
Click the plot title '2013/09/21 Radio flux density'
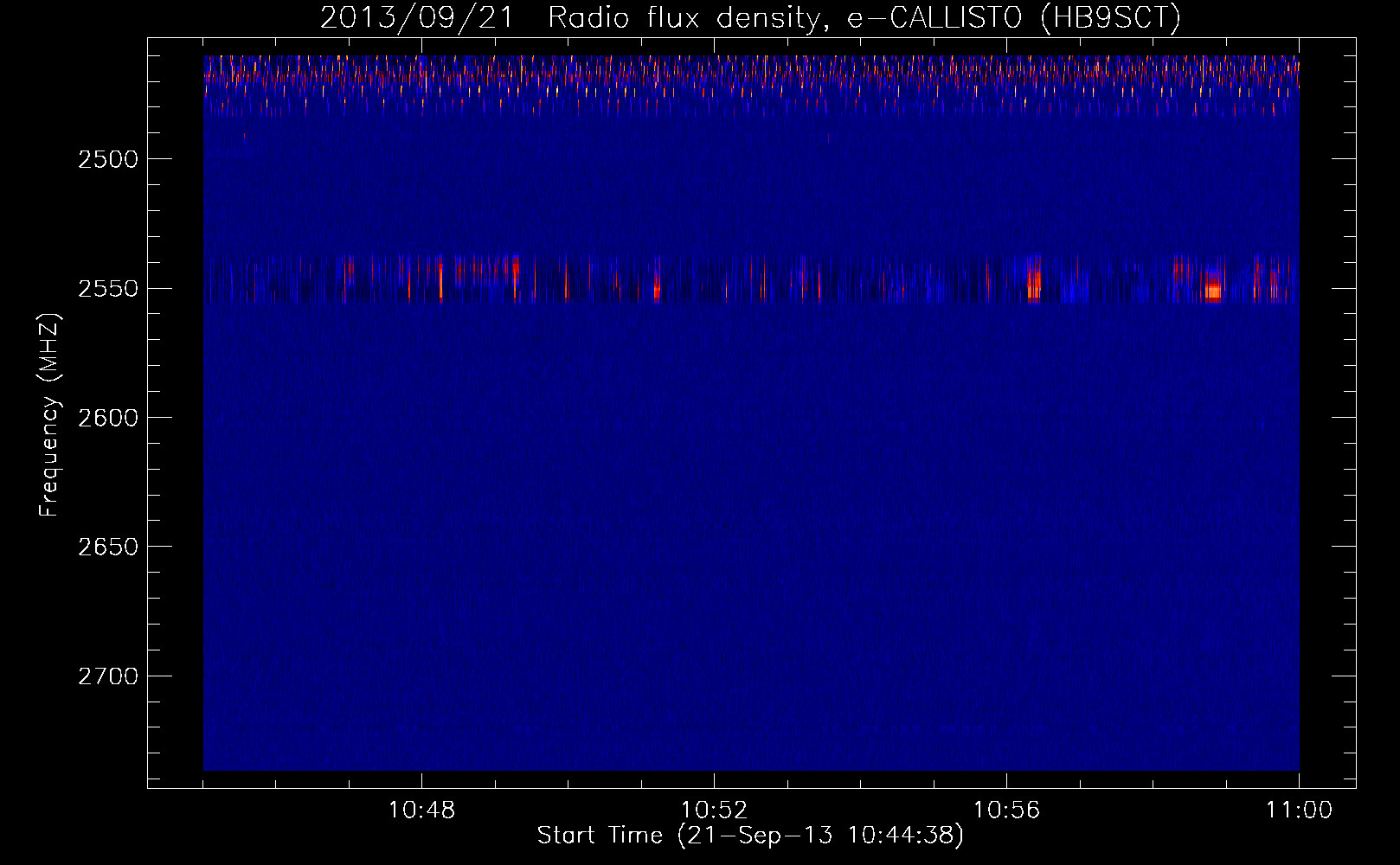point(570,17)
